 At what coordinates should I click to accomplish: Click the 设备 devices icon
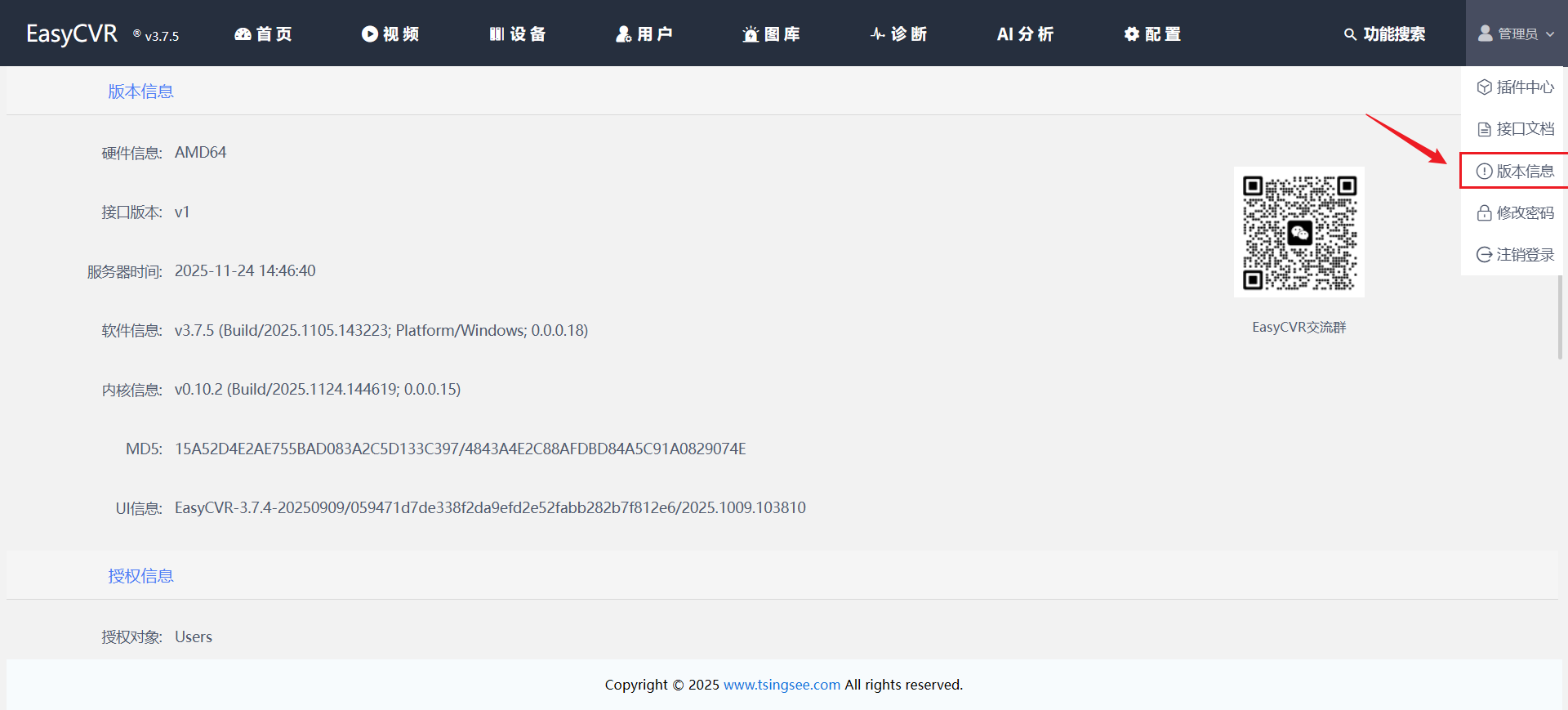click(497, 33)
